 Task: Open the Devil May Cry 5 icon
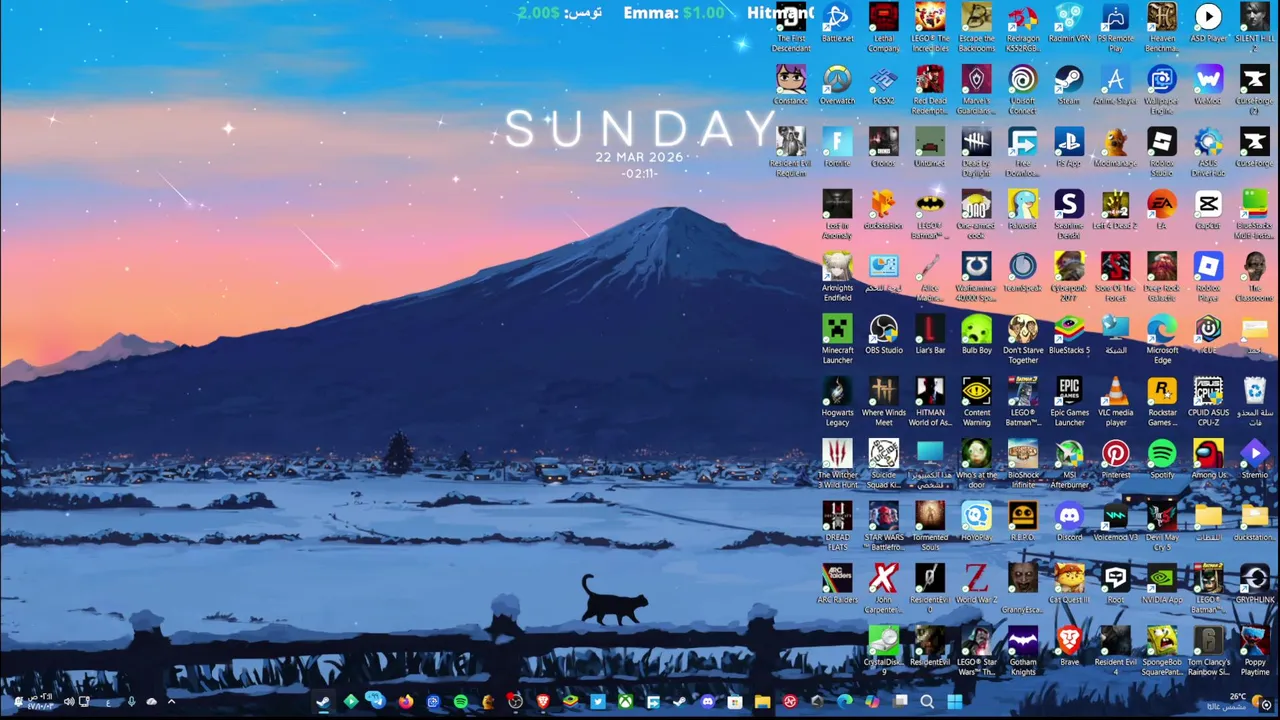(1161, 526)
